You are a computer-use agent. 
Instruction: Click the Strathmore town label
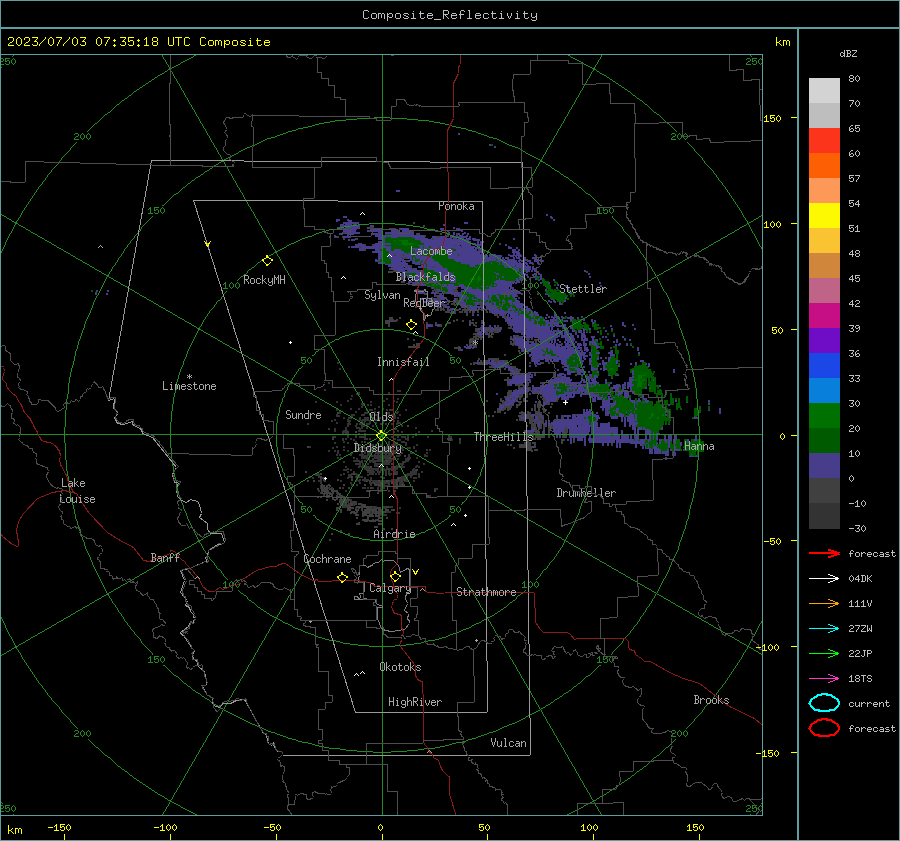click(486, 592)
